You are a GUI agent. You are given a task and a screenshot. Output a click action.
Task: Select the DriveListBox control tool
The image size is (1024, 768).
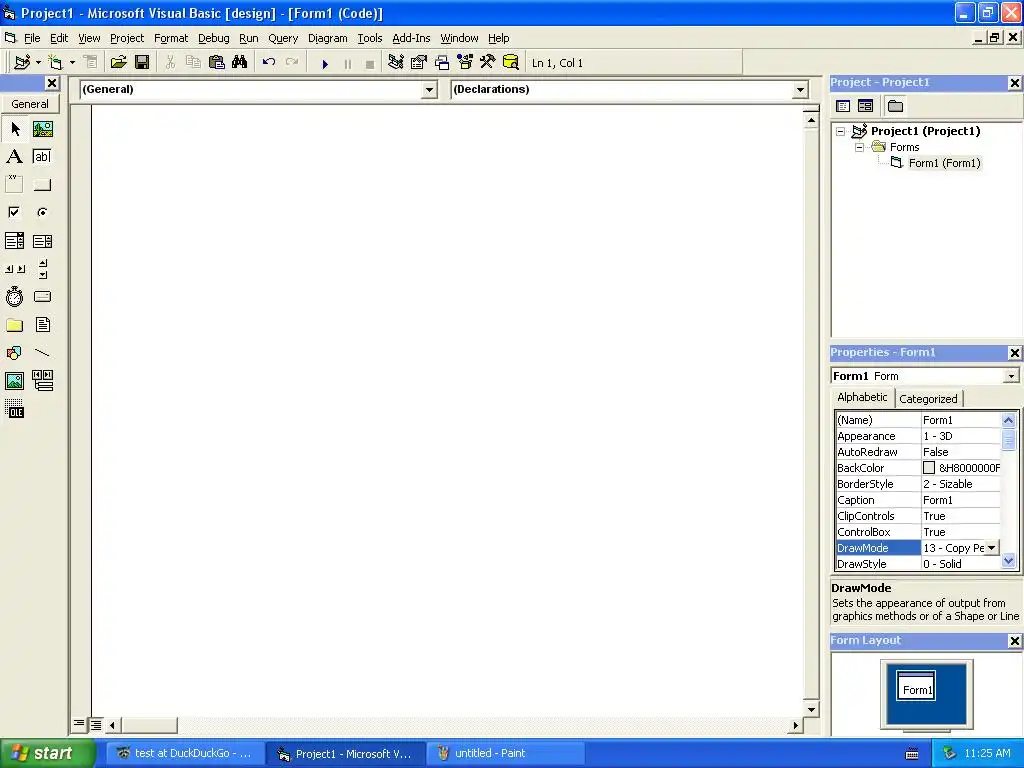[x=43, y=296]
